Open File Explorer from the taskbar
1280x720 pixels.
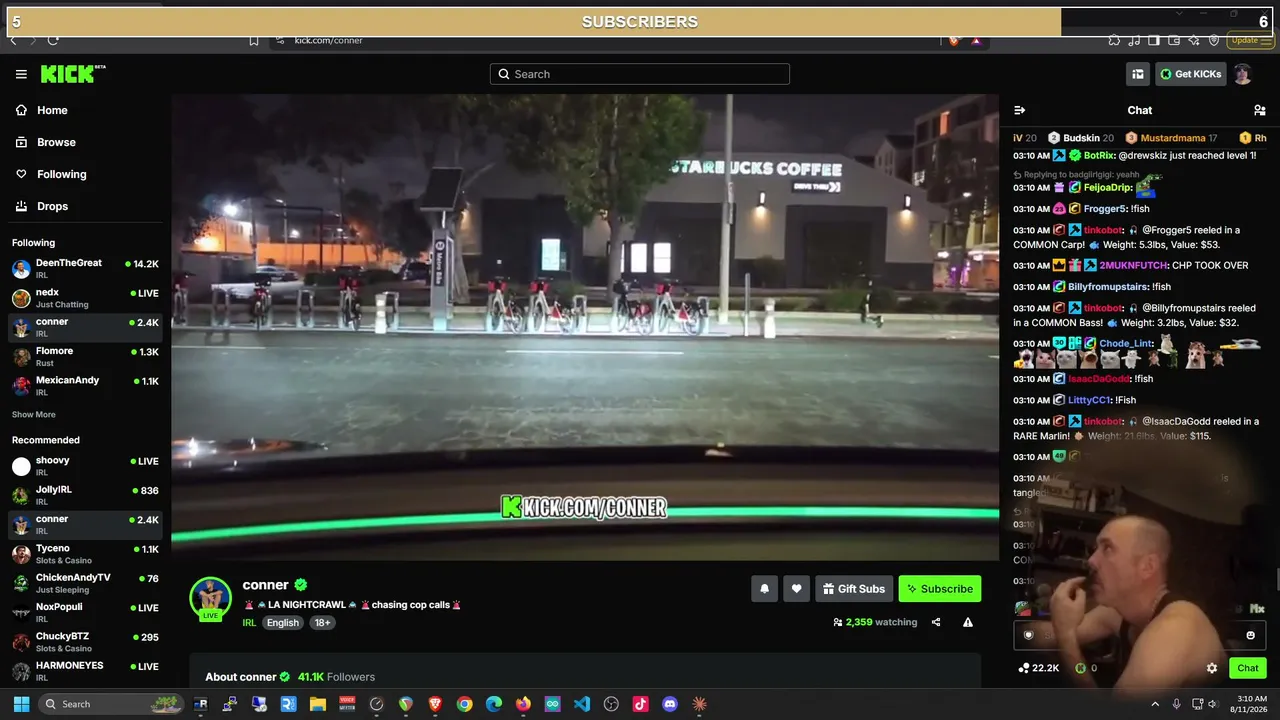[318, 704]
